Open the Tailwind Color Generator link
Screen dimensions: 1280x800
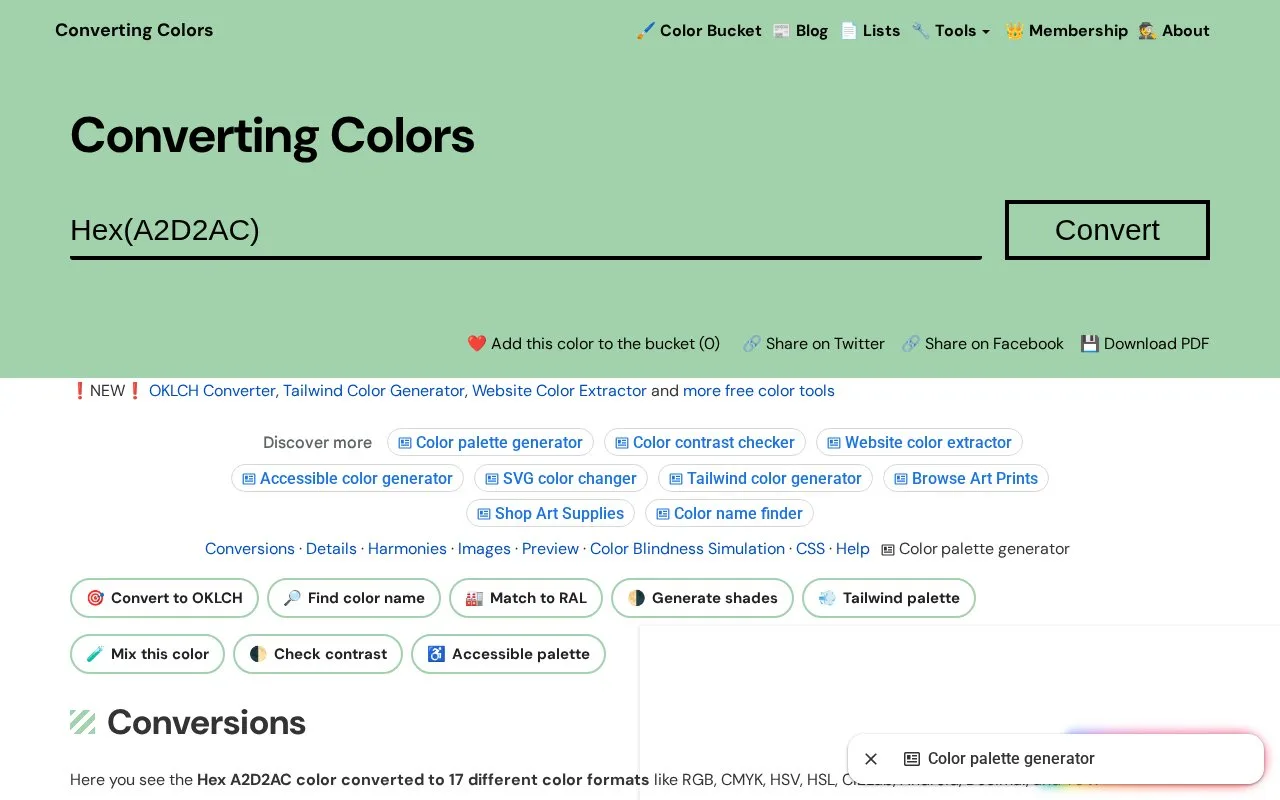tap(373, 391)
